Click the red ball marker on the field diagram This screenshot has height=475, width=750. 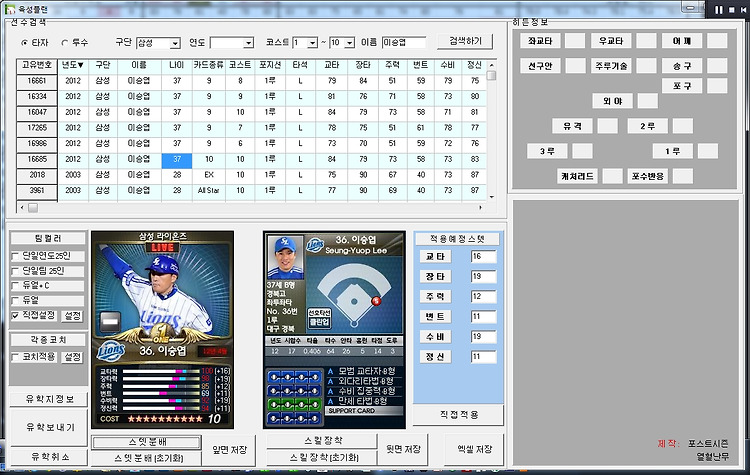(376, 300)
